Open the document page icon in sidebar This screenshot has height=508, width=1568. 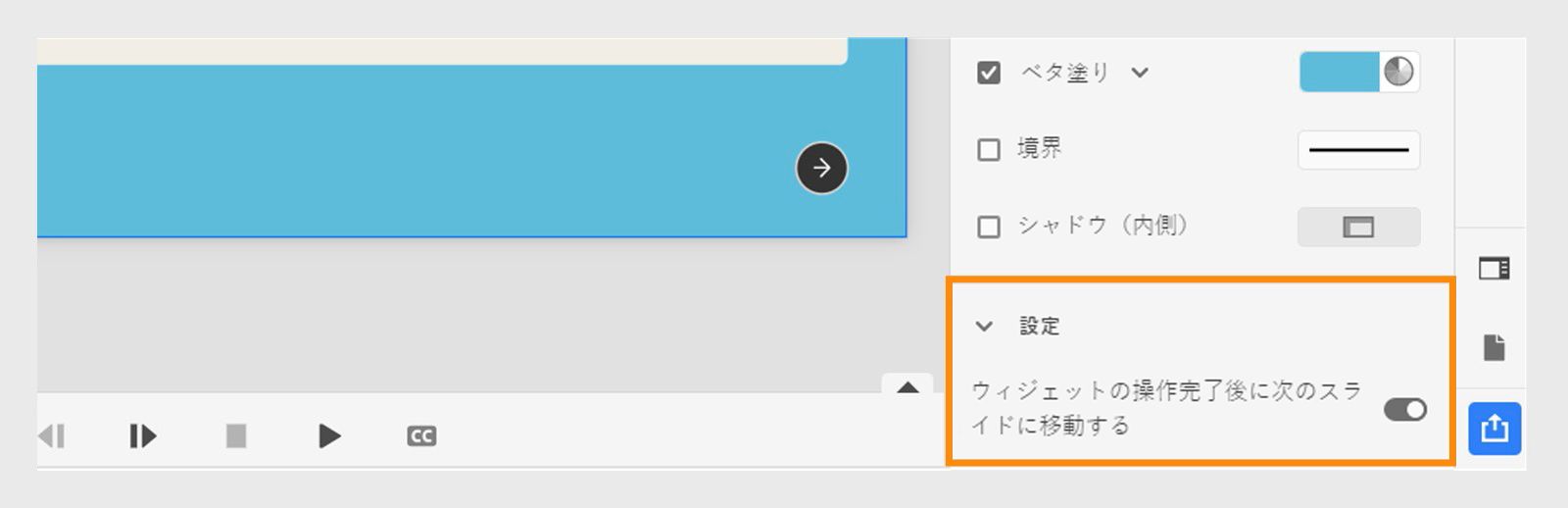[x=1494, y=347]
